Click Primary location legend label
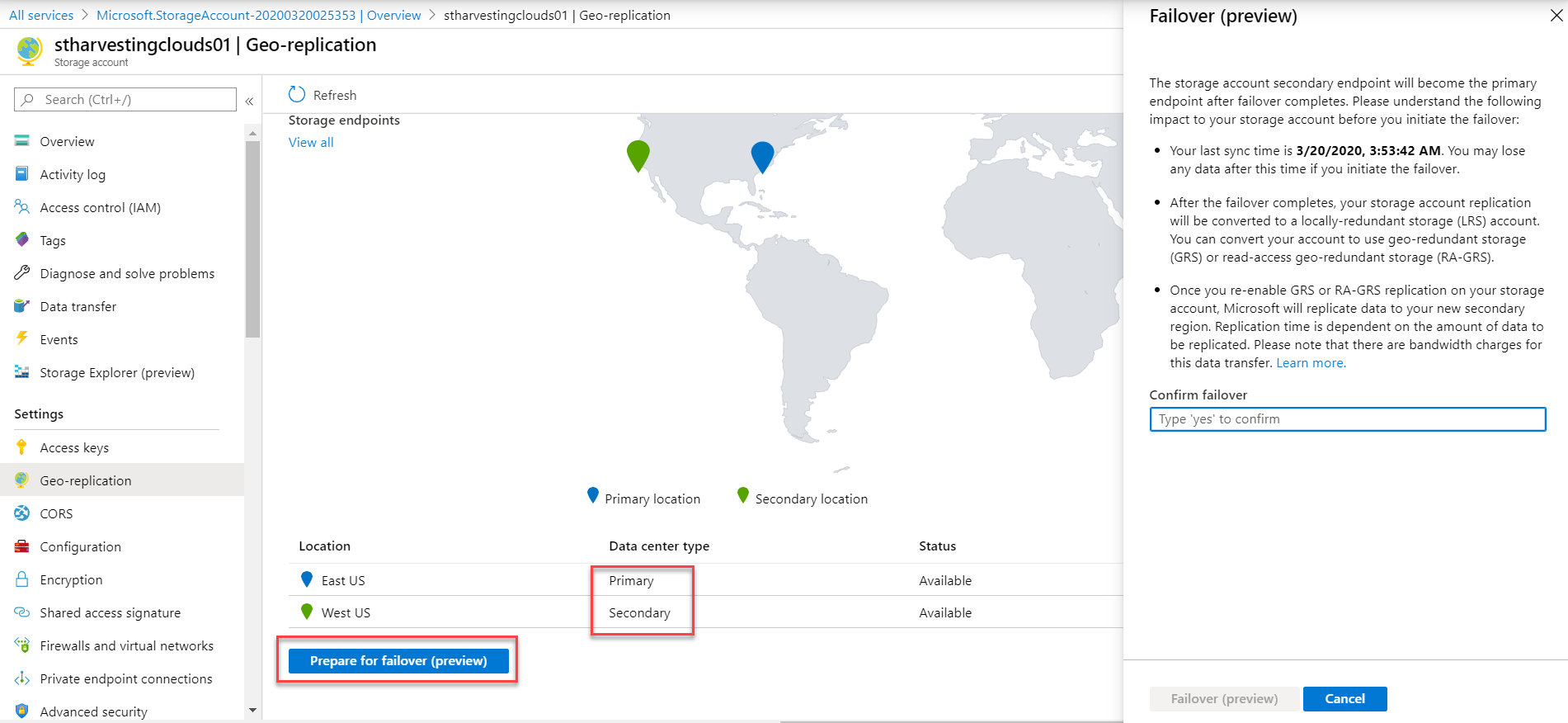 652,499
